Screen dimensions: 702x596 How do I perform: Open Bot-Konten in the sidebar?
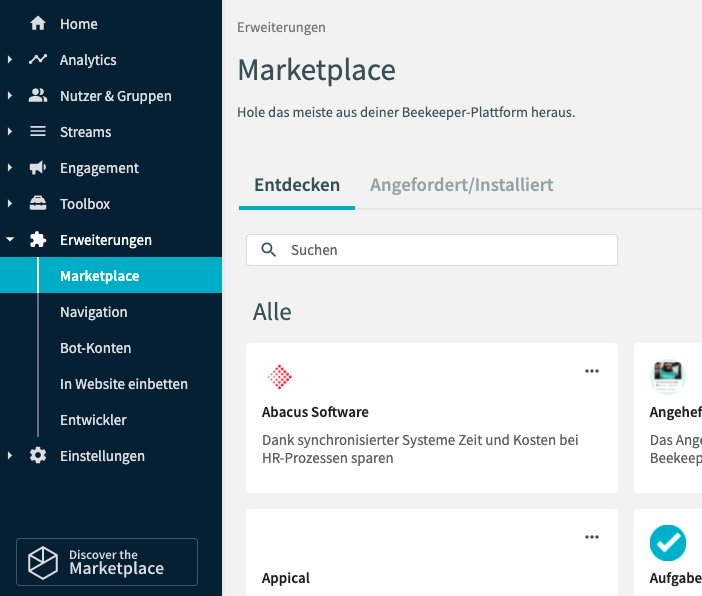click(x=95, y=348)
